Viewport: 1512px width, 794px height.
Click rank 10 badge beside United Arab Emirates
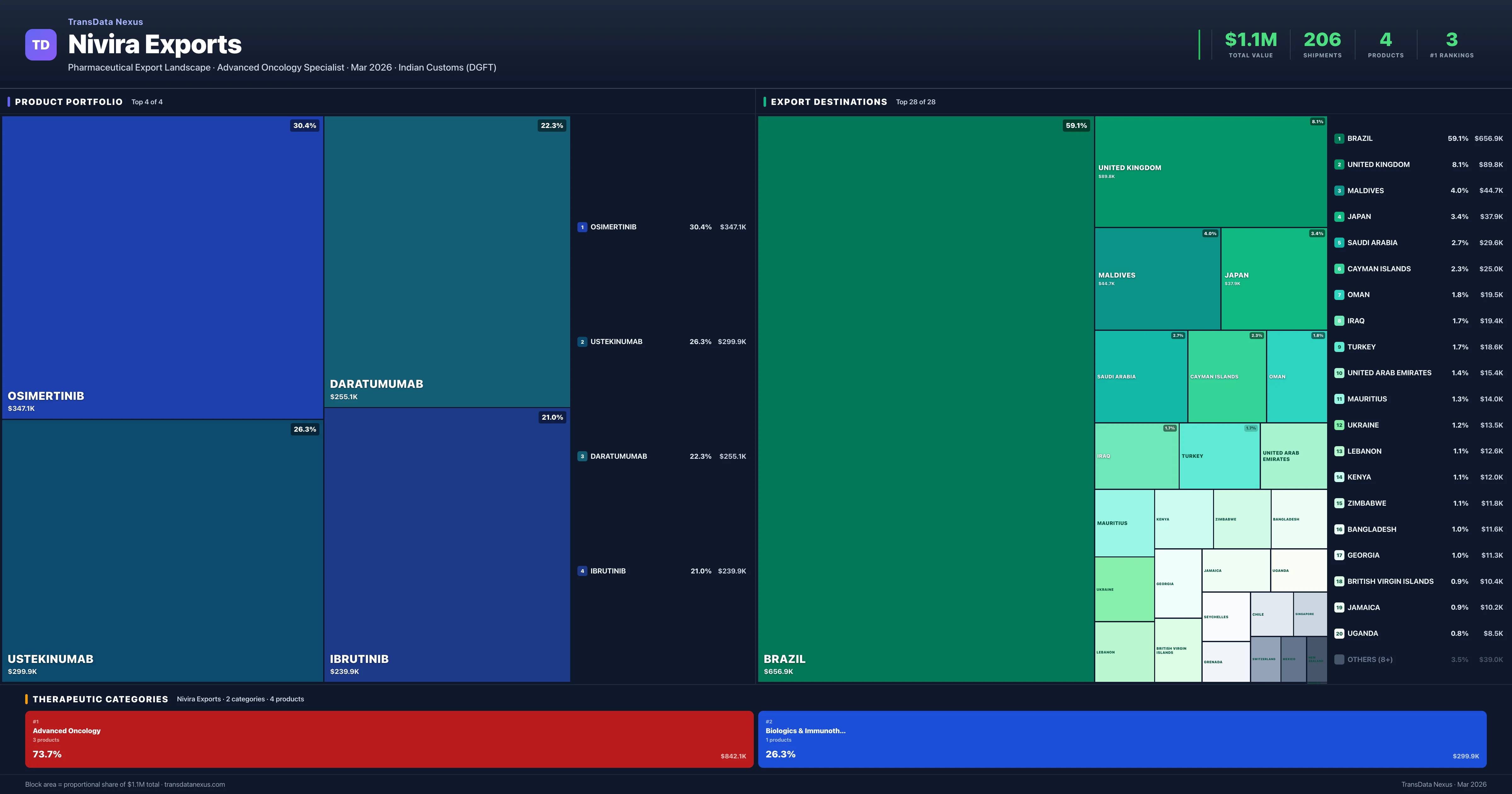click(x=1339, y=373)
